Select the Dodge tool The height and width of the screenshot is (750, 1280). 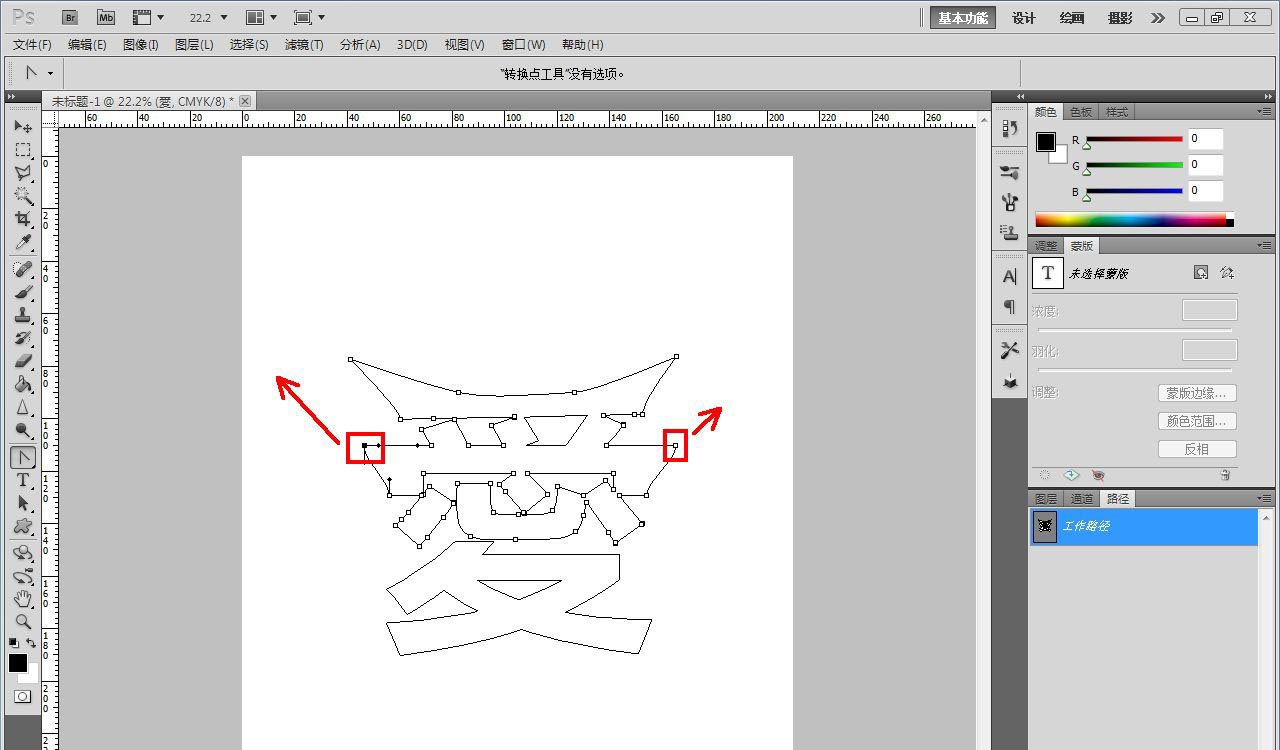(x=23, y=430)
